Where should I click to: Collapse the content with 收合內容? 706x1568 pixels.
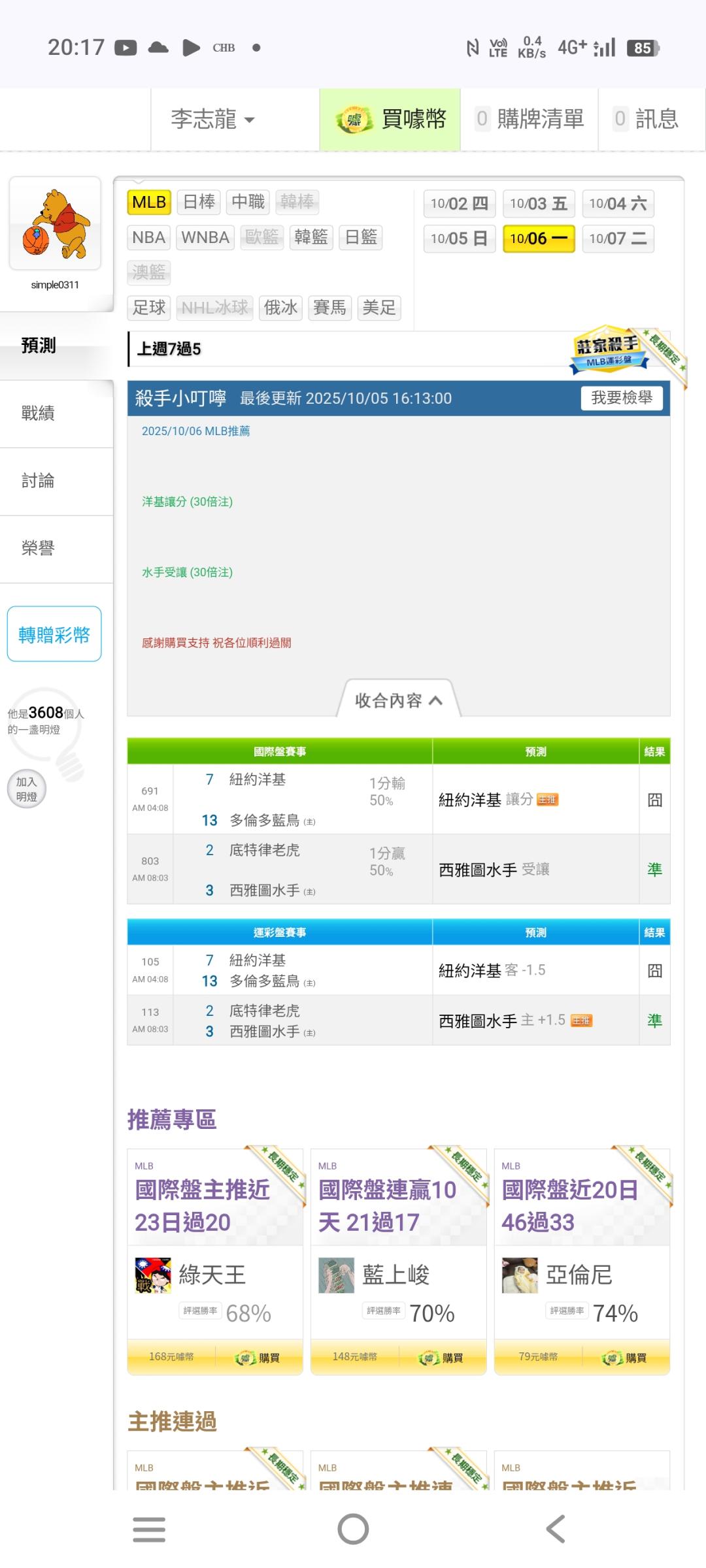[x=398, y=700]
